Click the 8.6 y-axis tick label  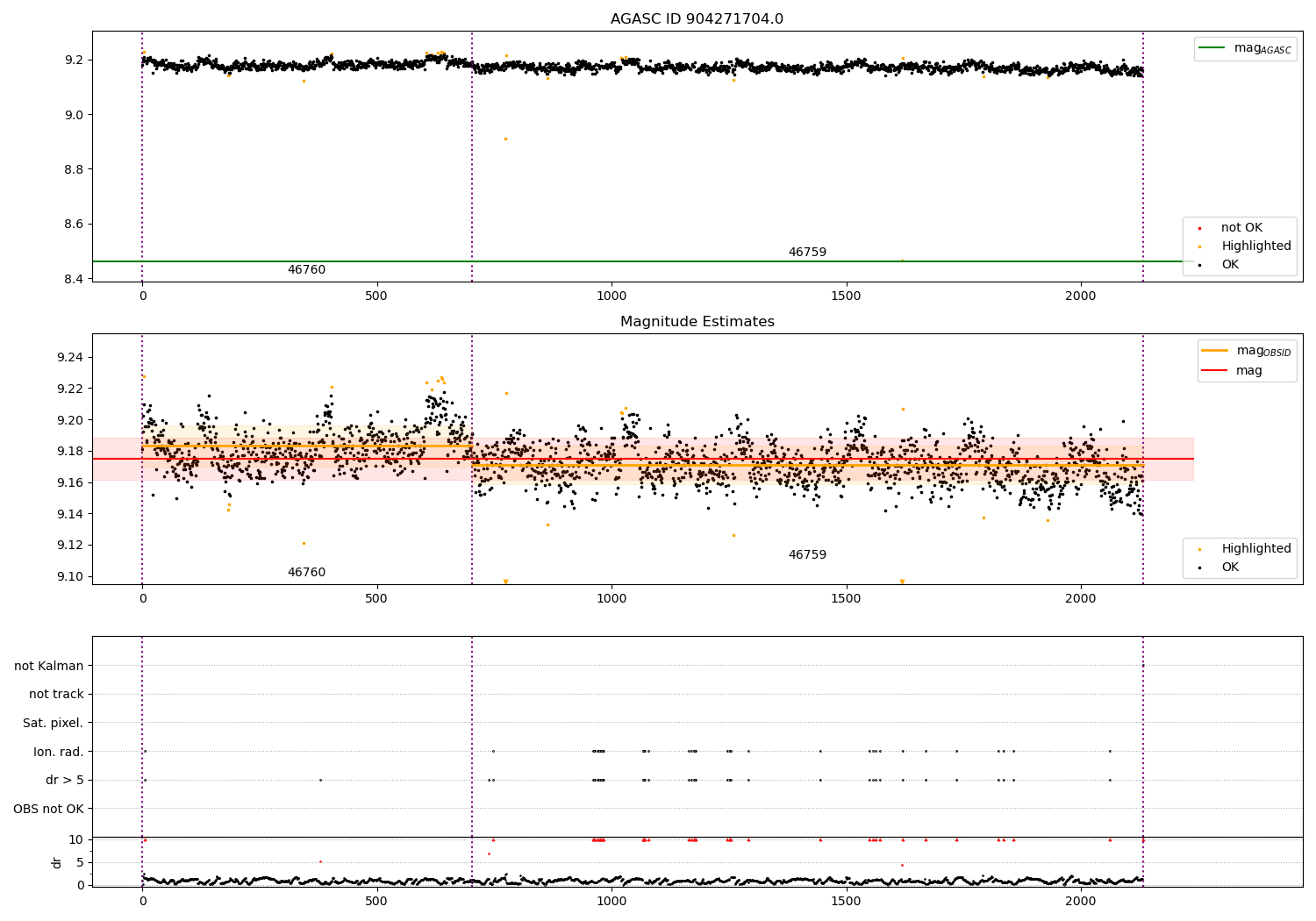[x=74, y=225]
